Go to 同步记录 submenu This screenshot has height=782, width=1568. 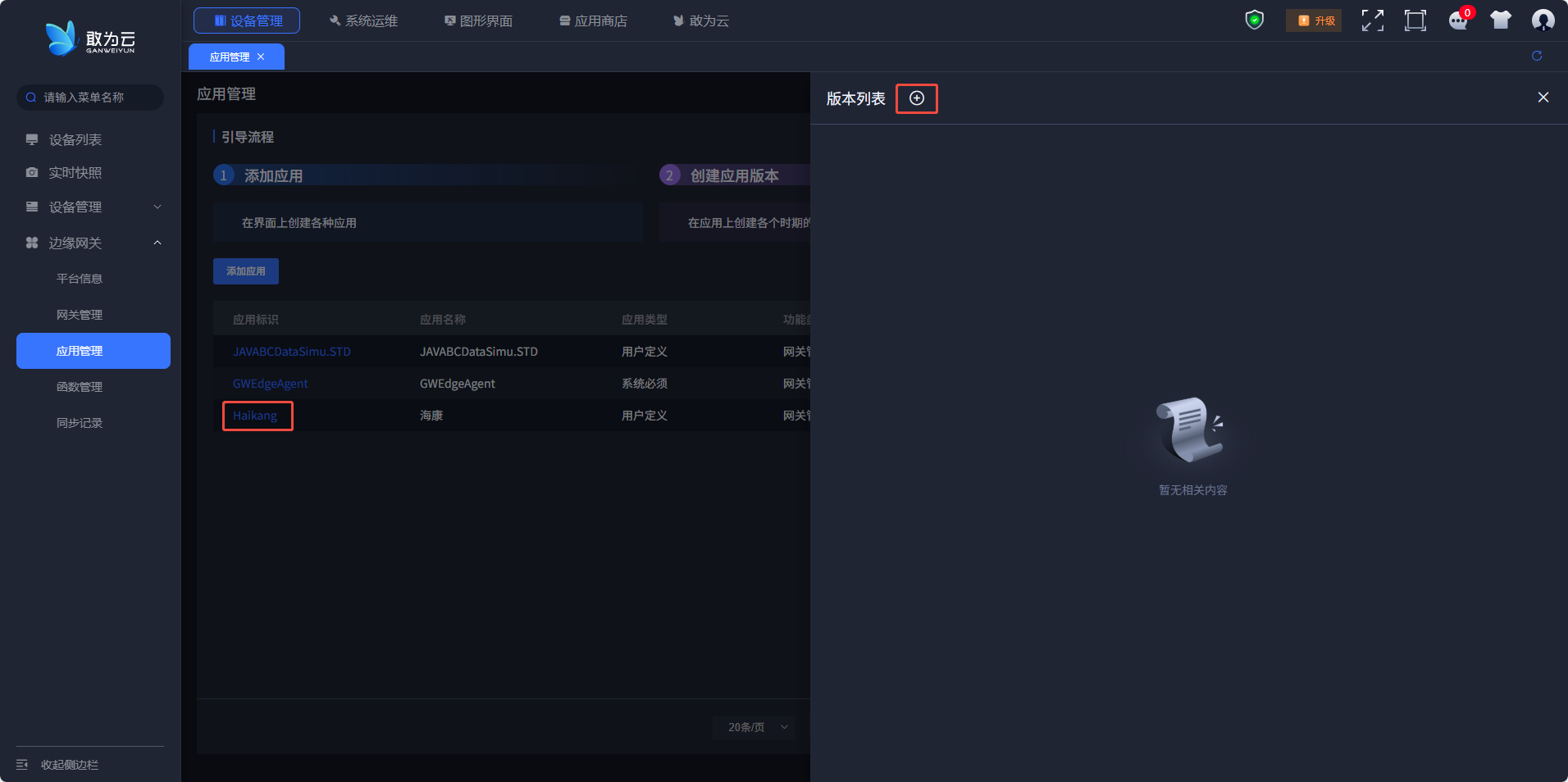coord(80,423)
